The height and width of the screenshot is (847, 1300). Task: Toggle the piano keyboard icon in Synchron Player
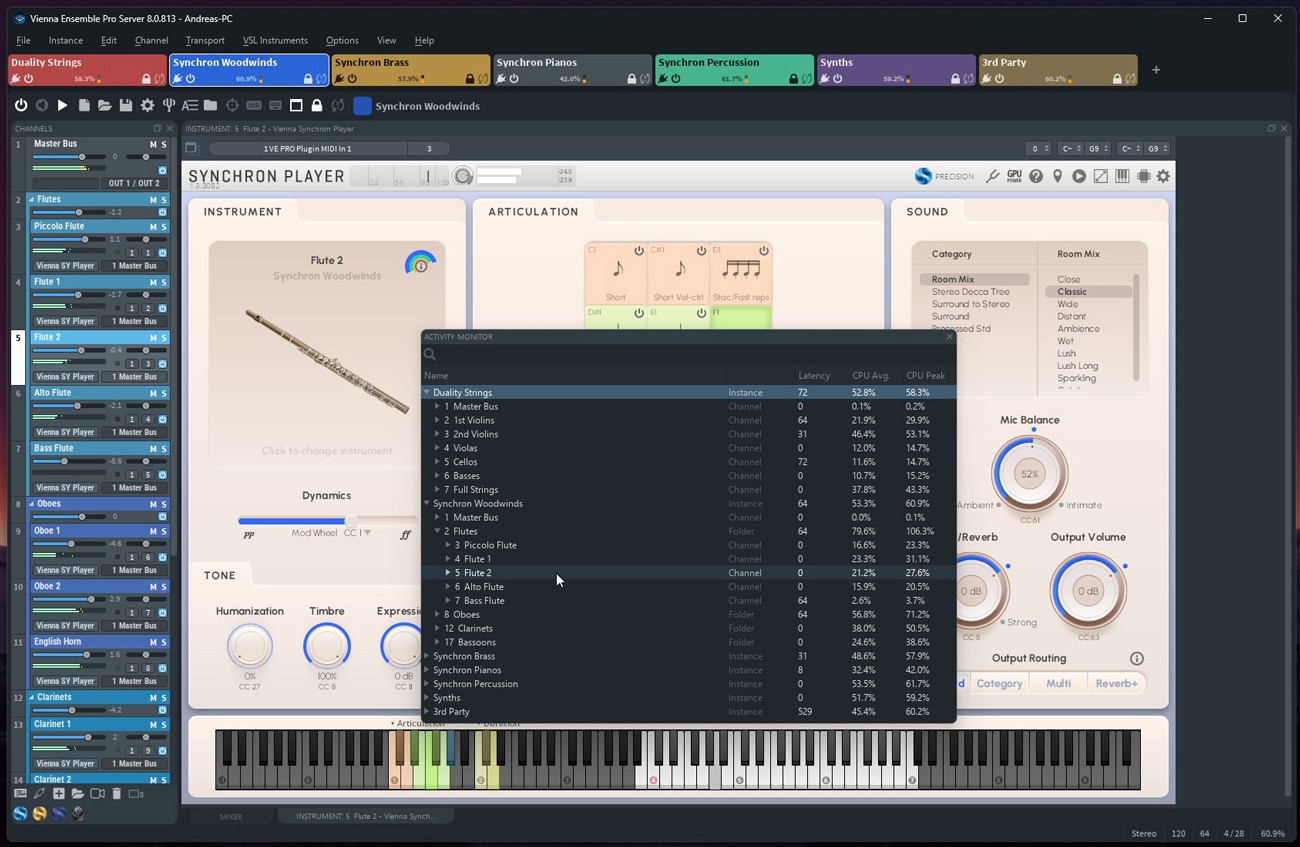click(1122, 176)
